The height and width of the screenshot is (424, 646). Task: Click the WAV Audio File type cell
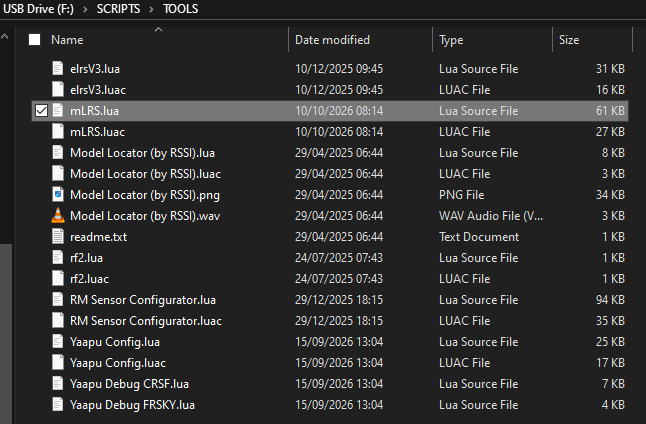click(x=491, y=216)
